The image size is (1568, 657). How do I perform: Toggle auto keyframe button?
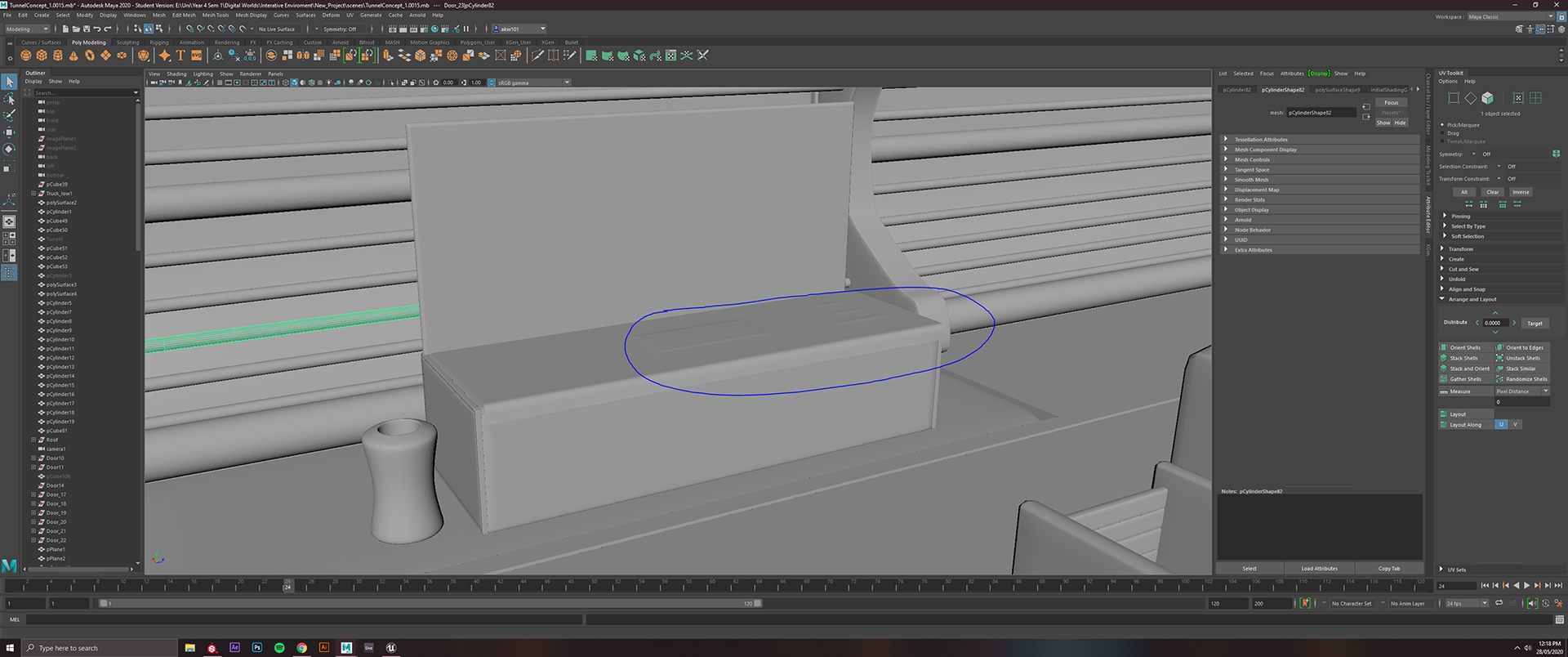tap(1305, 603)
